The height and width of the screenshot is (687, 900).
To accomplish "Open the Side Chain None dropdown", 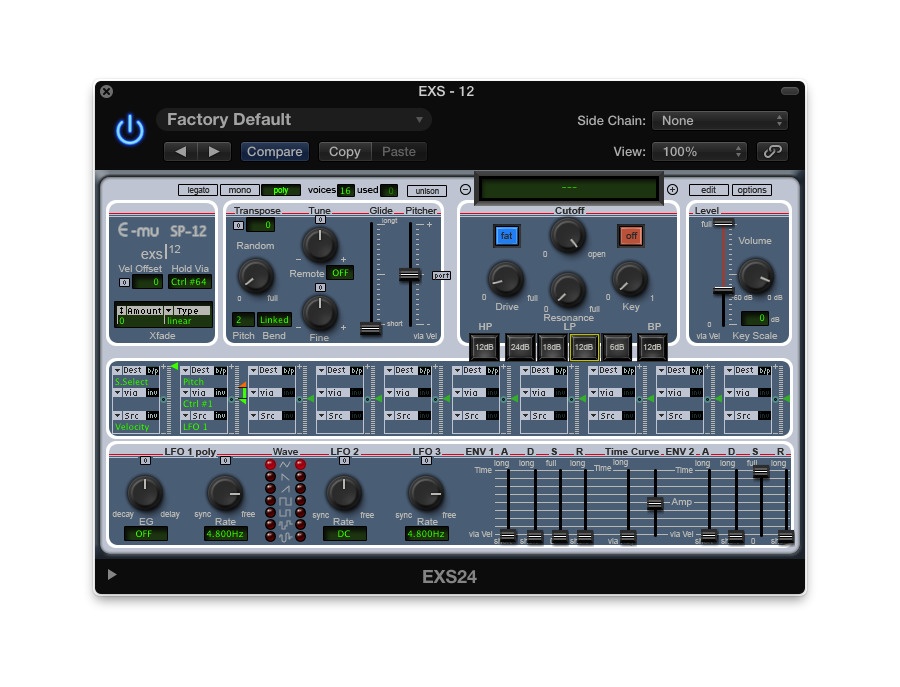I will tap(720, 121).
